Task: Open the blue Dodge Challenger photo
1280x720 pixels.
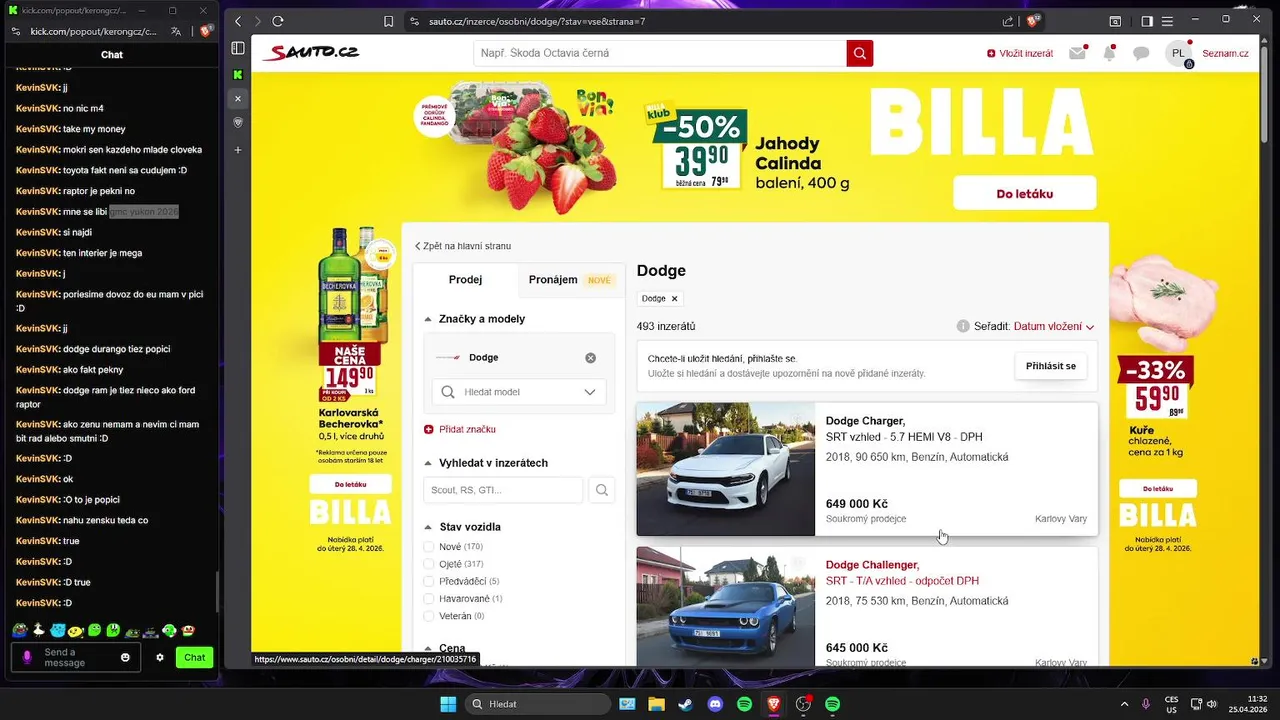Action: [726, 607]
